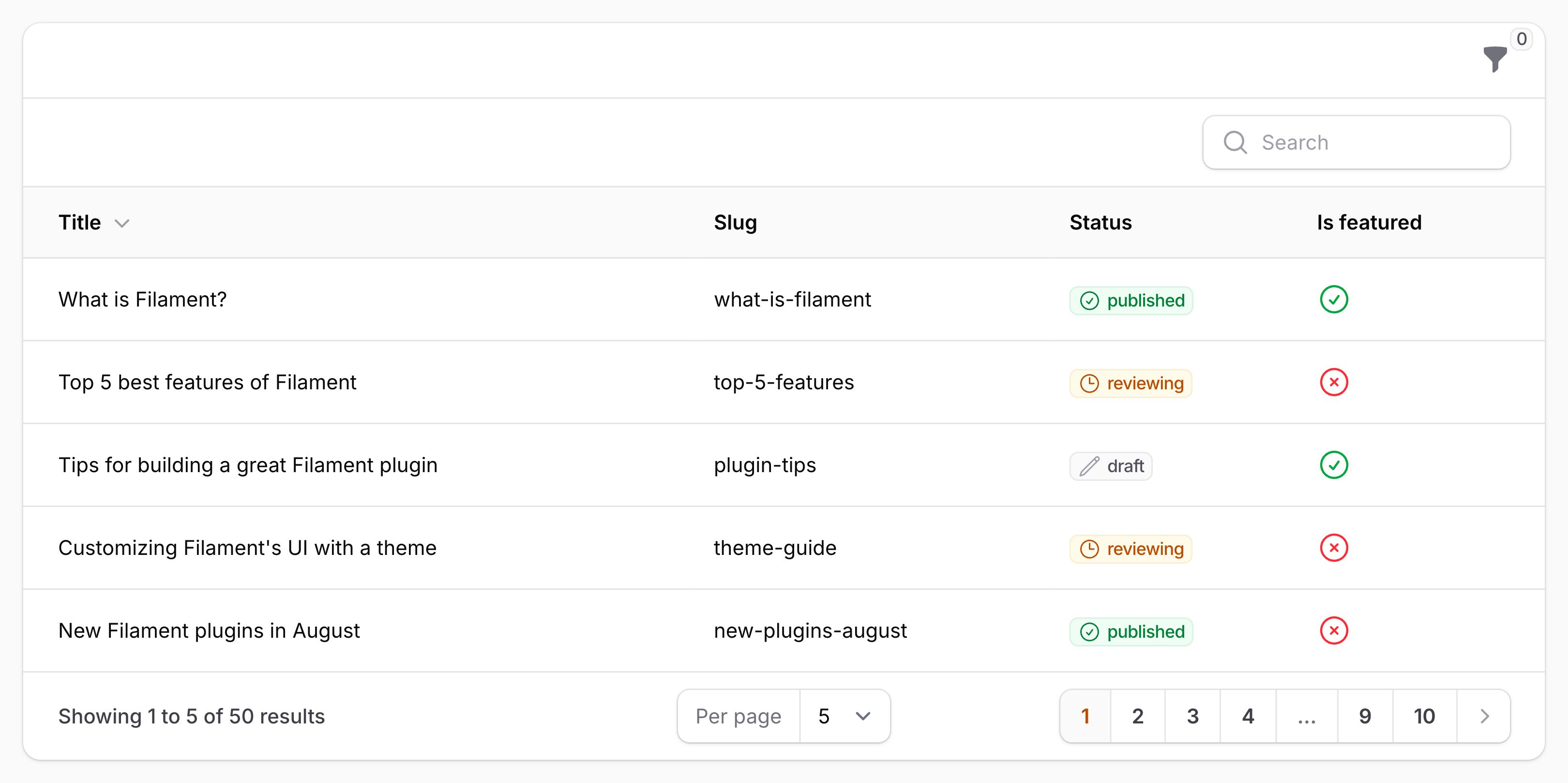
Task: Click the "Showing 1 to 5 of 50 results" text
Action: pos(191,716)
